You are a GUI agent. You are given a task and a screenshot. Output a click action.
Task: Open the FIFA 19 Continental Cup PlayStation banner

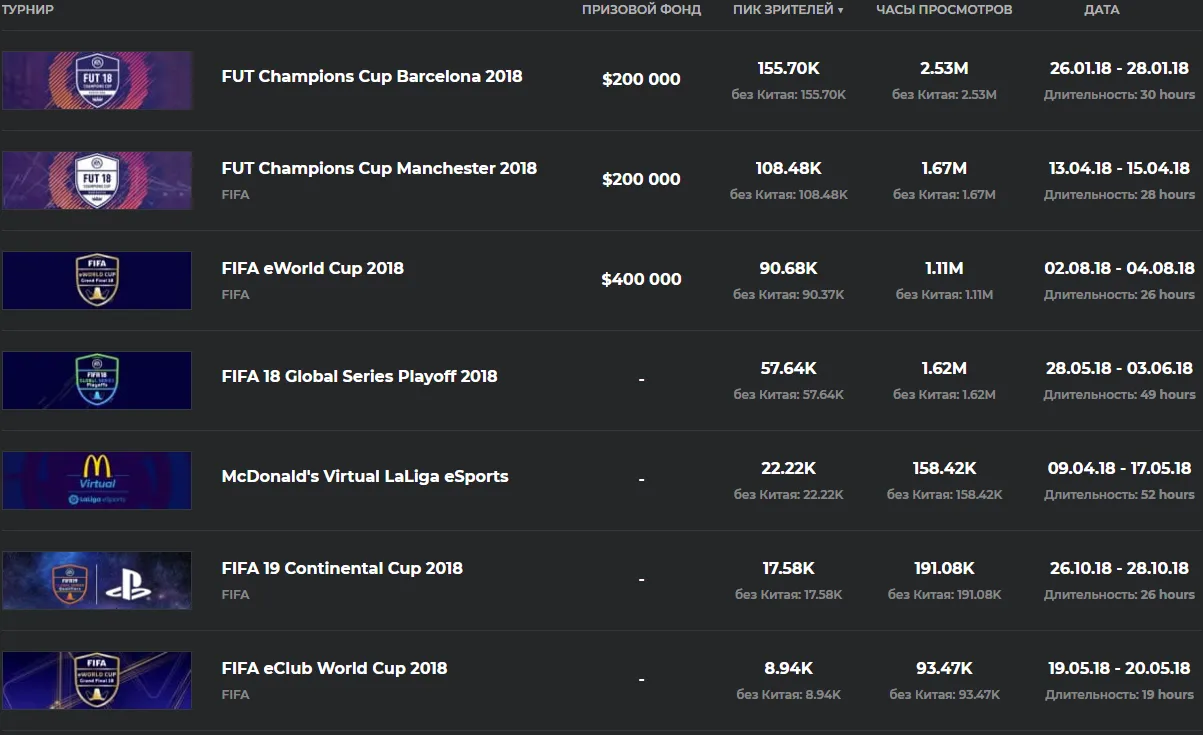(97, 580)
